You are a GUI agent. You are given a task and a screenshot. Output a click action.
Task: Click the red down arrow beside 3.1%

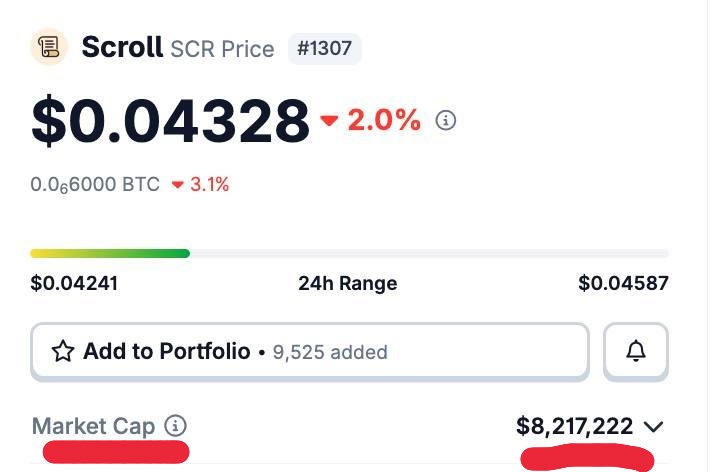click(178, 185)
